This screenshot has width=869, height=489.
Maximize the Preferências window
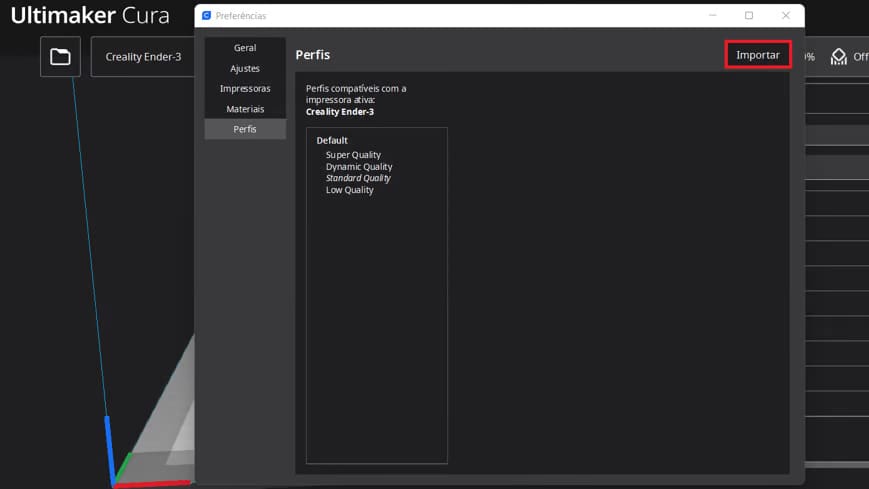tap(749, 16)
